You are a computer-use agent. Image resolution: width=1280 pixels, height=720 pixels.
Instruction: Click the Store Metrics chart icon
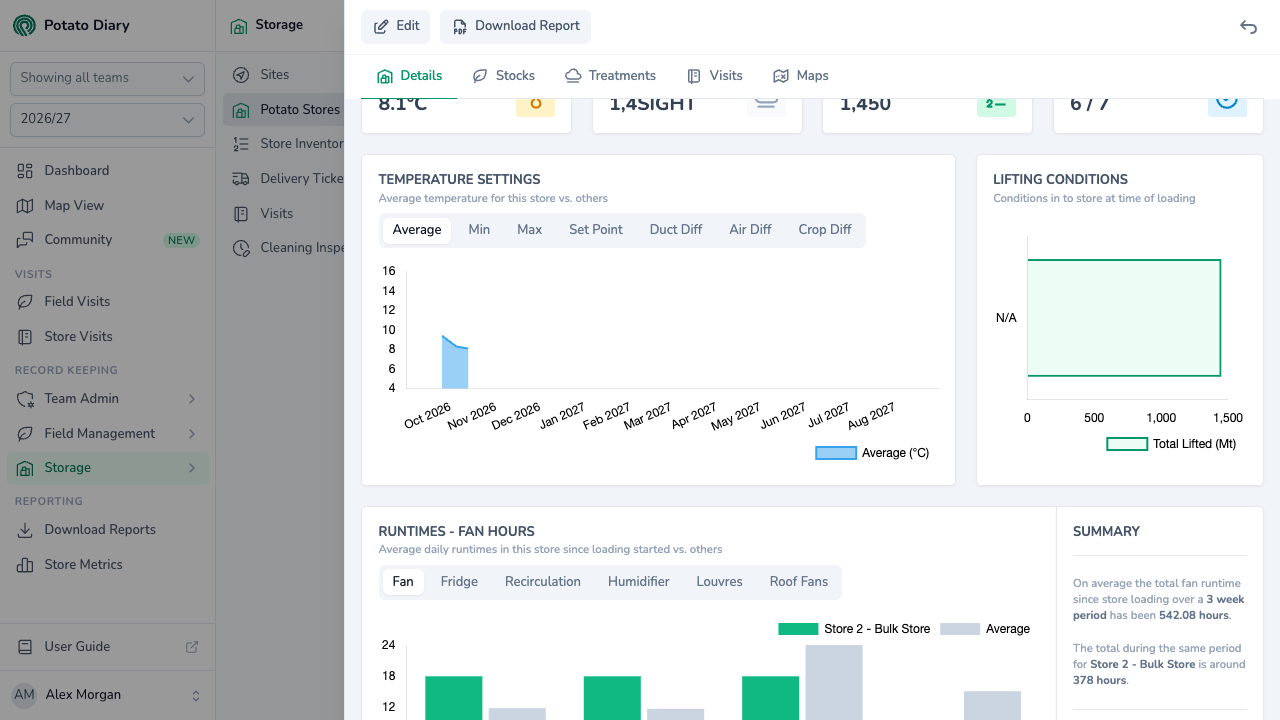[x=25, y=565]
